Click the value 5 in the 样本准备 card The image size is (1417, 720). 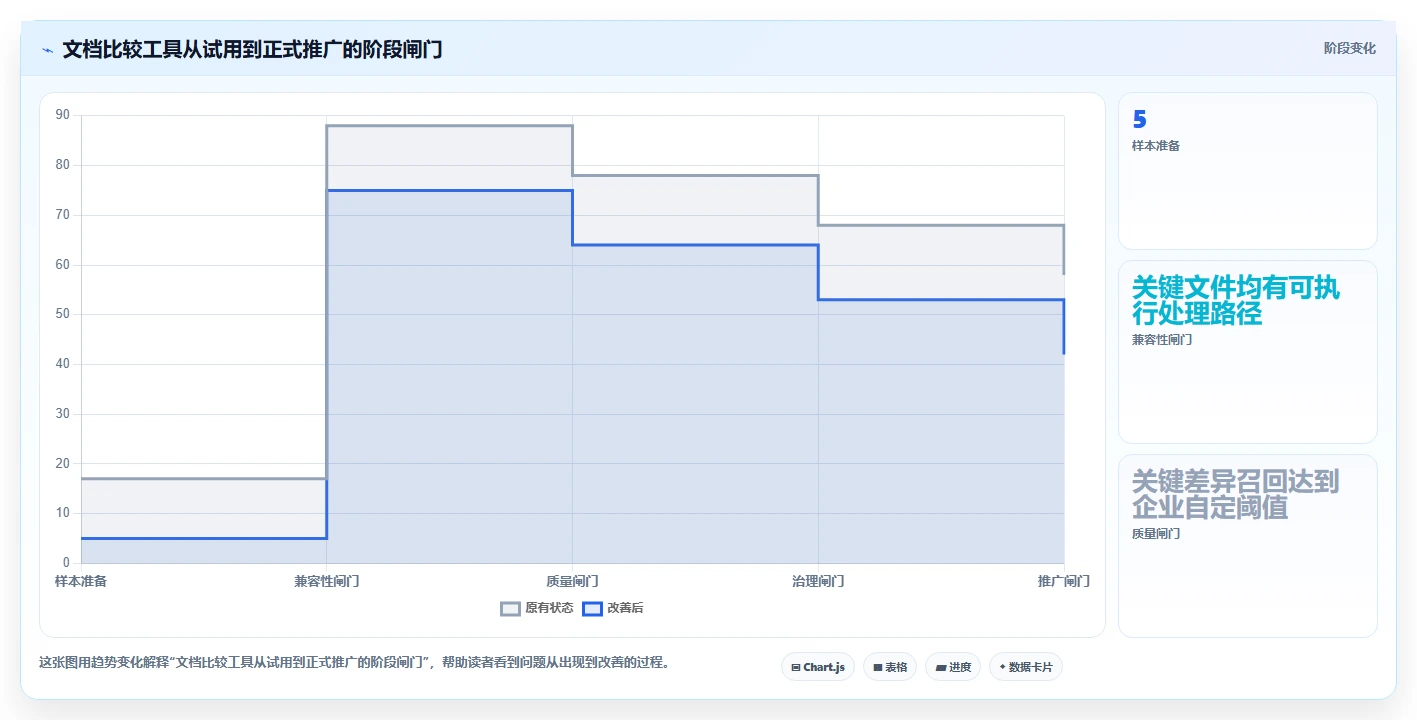coord(1139,119)
